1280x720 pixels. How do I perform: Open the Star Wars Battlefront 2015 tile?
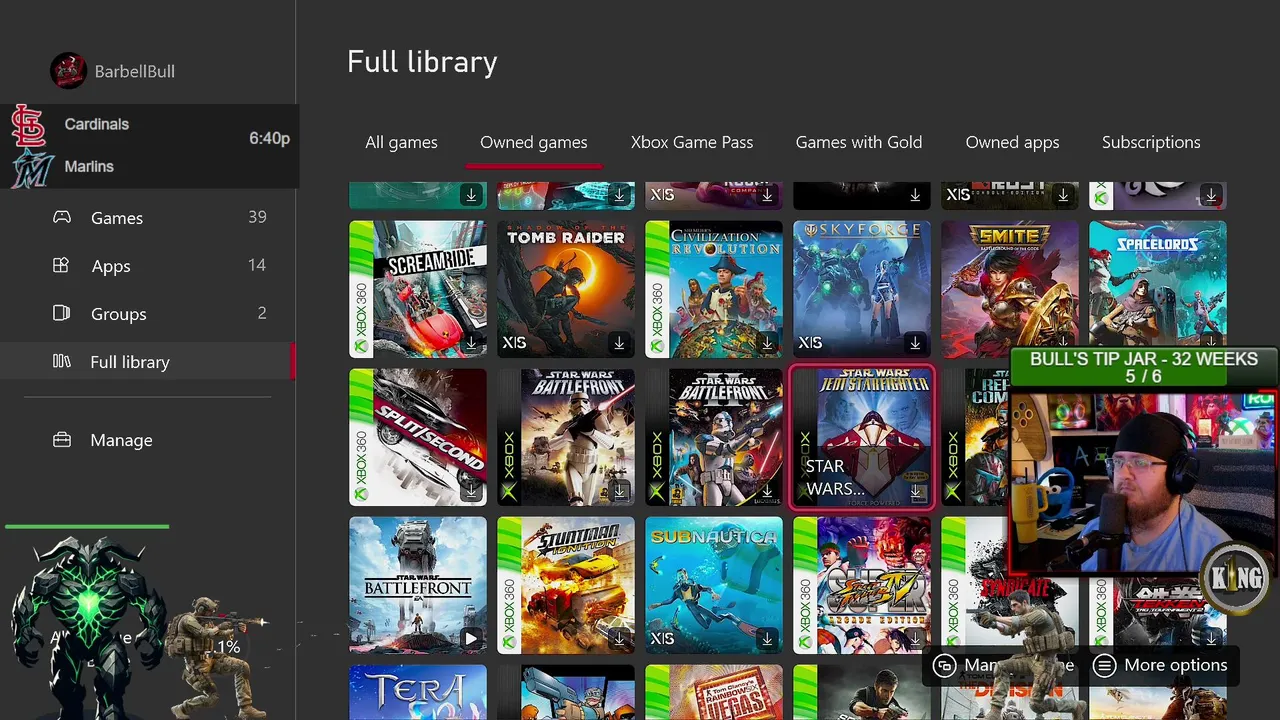click(x=418, y=585)
